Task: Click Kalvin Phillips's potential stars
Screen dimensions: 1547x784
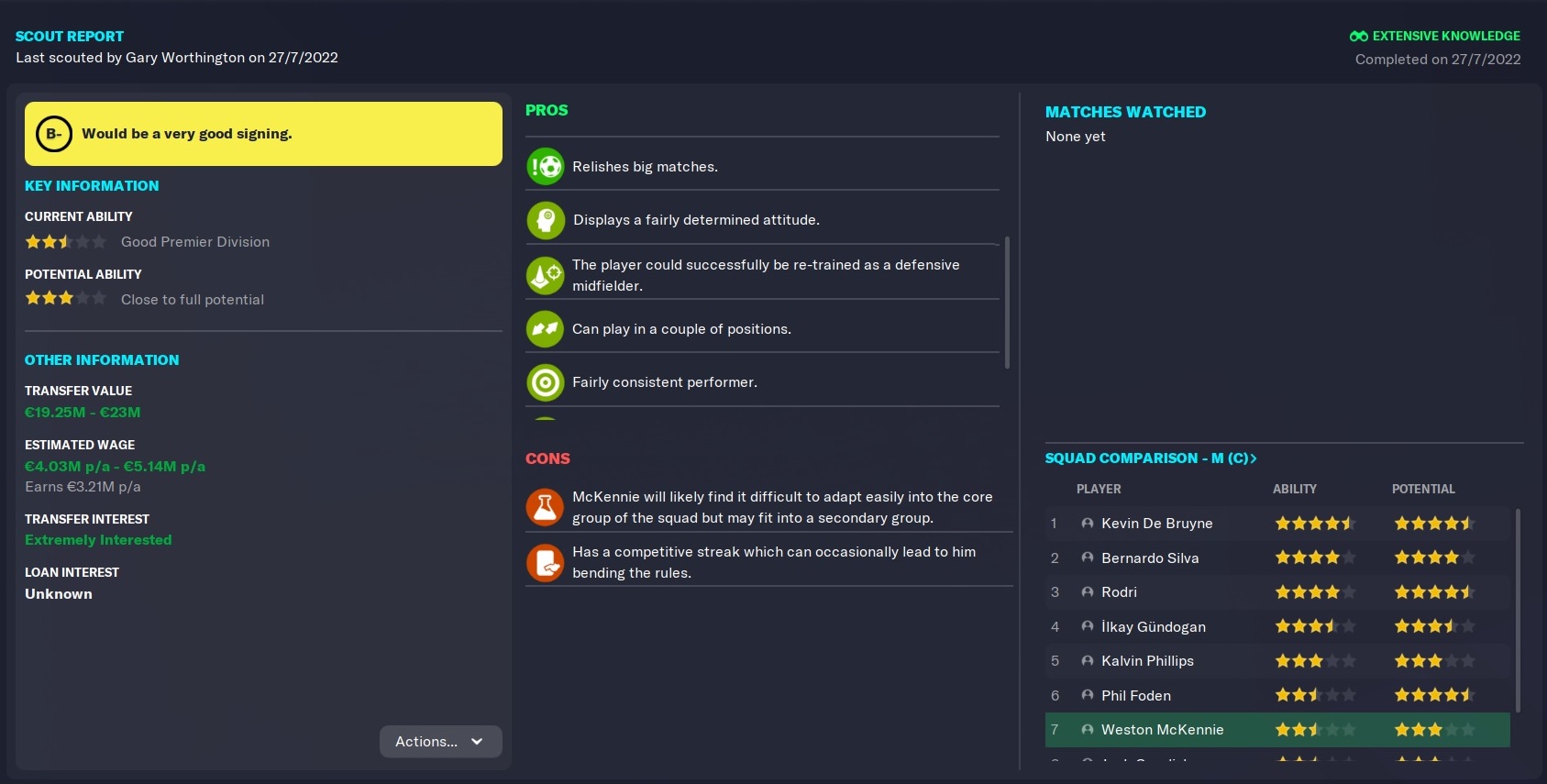Action: point(1434,661)
